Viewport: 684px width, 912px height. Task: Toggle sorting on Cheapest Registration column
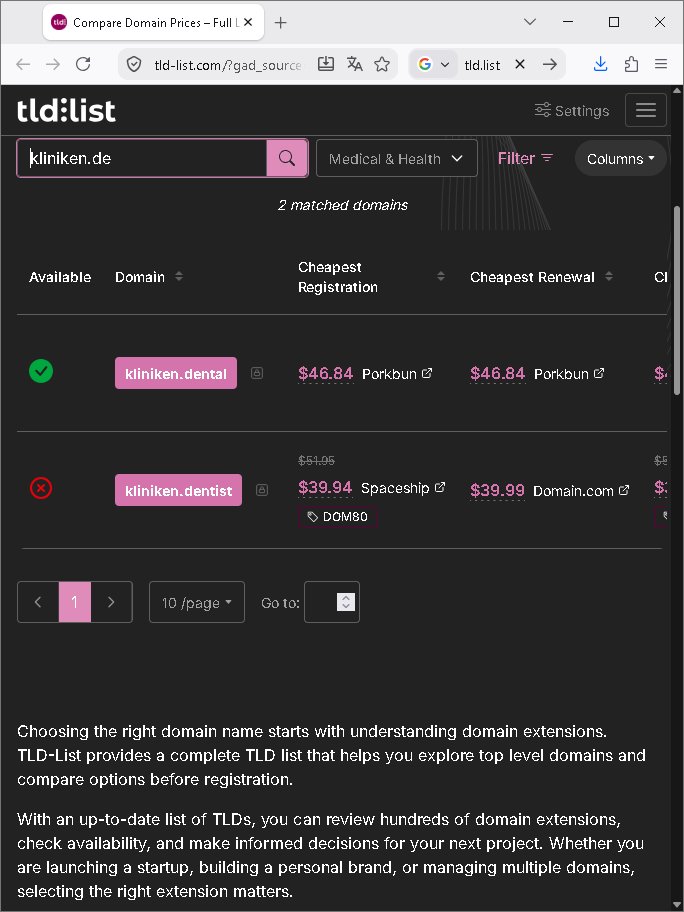(441, 276)
